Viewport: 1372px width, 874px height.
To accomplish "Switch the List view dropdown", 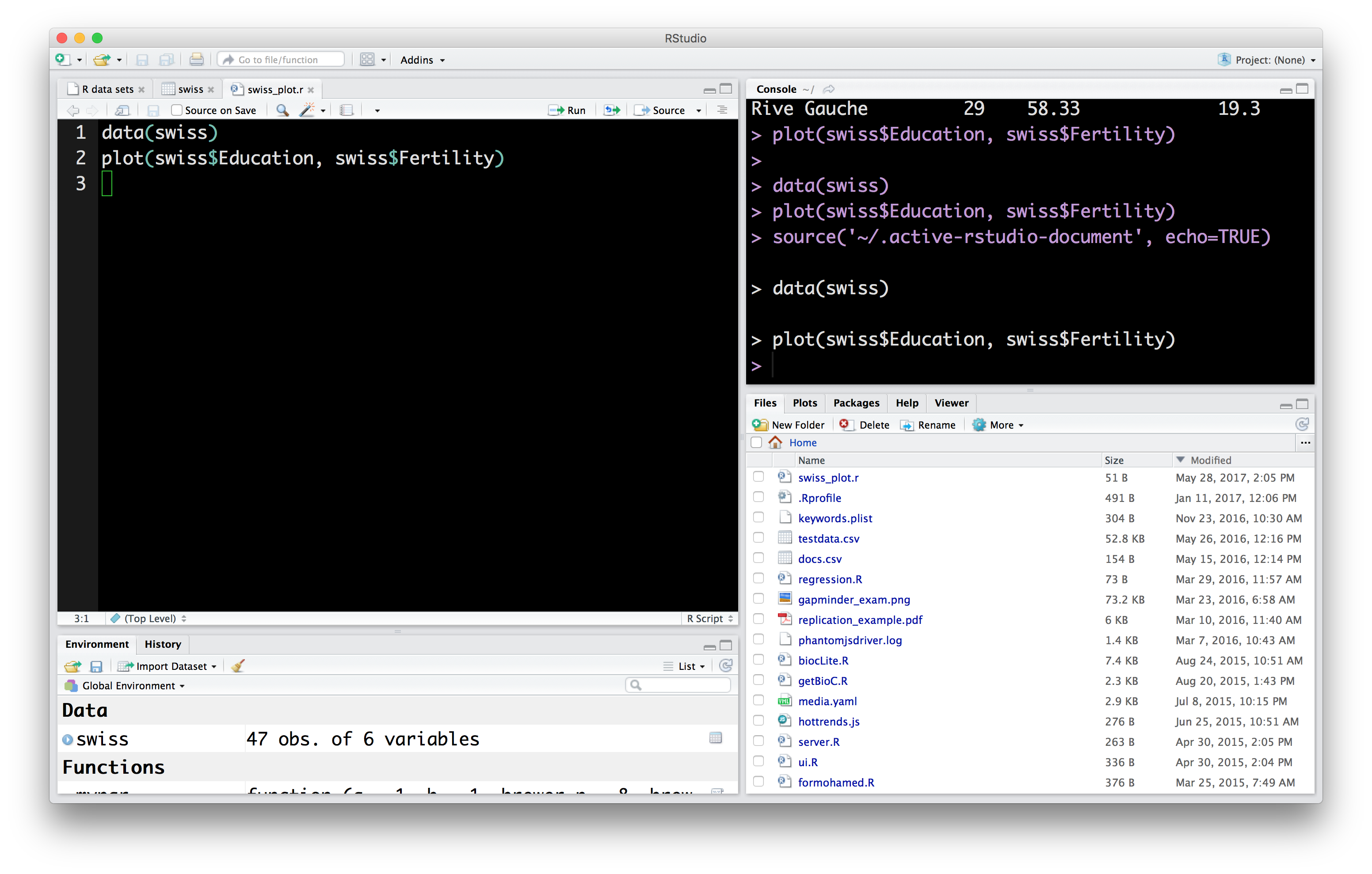I will pyautogui.click(x=684, y=666).
